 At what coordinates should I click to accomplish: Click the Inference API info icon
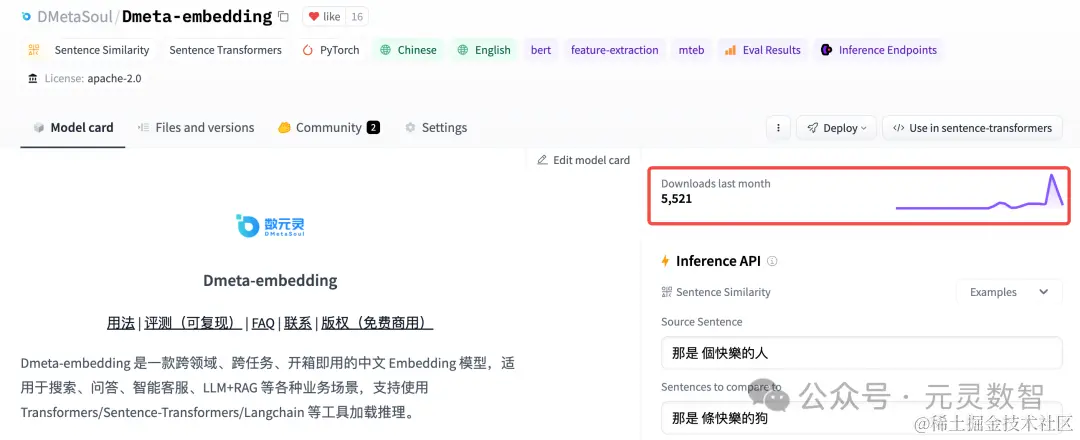pos(772,261)
